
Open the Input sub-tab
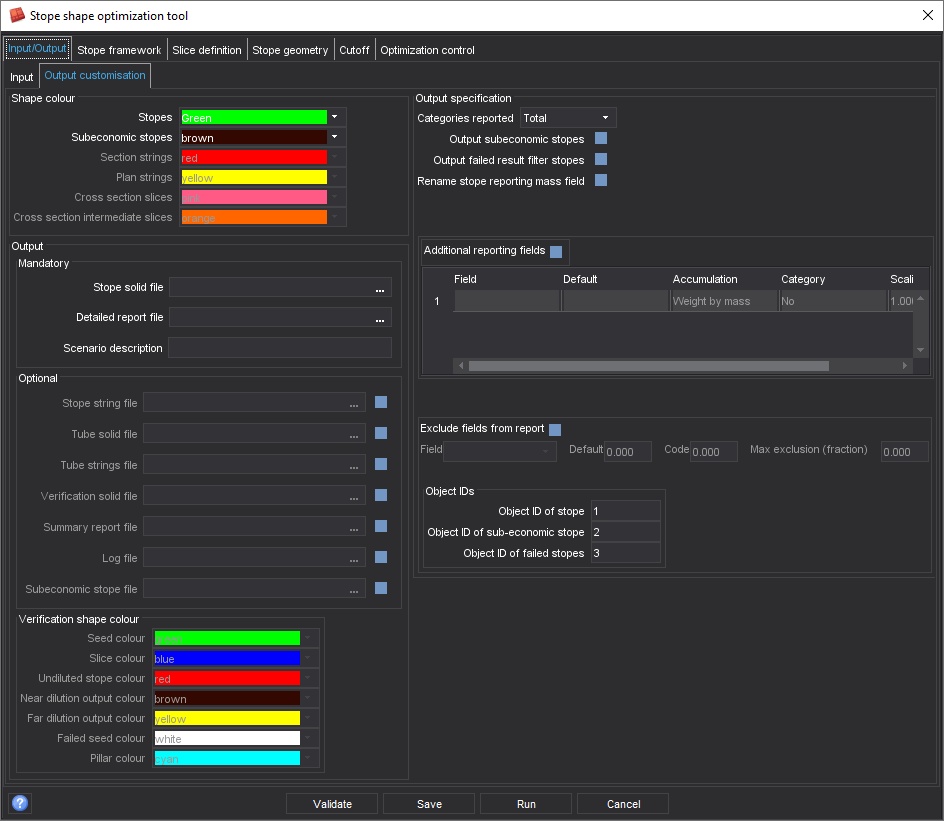click(x=22, y=77)
